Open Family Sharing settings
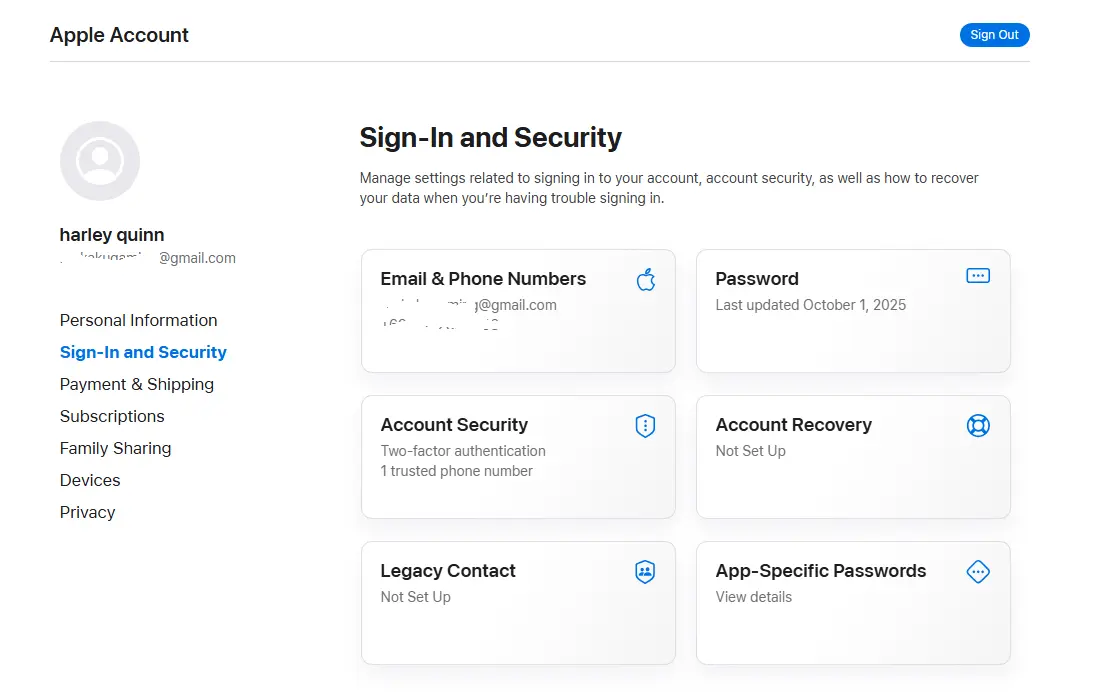This screenshot has width=1113, height=695. coord(115,448)
